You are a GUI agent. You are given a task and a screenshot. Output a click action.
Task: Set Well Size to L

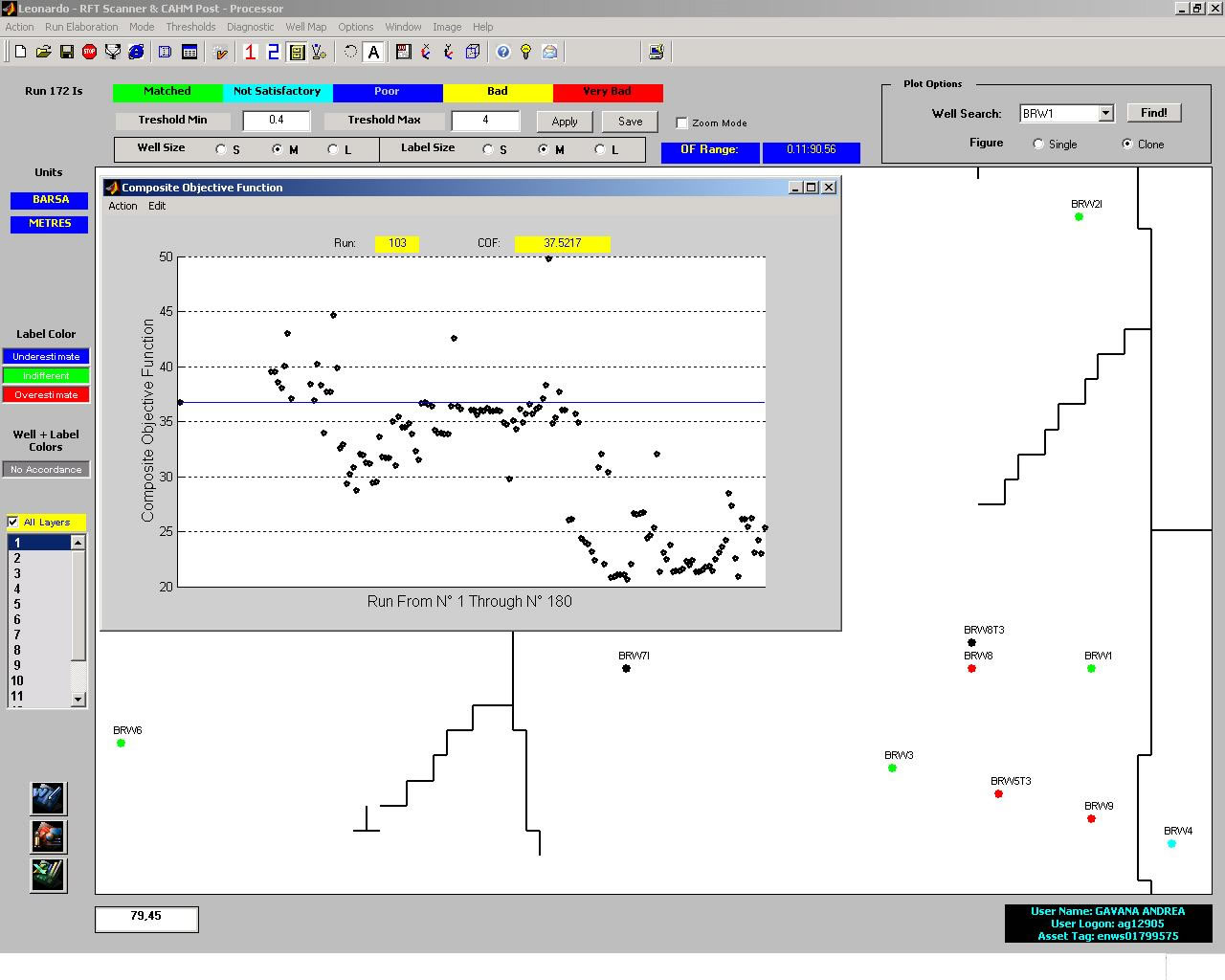tap(333, 149)
